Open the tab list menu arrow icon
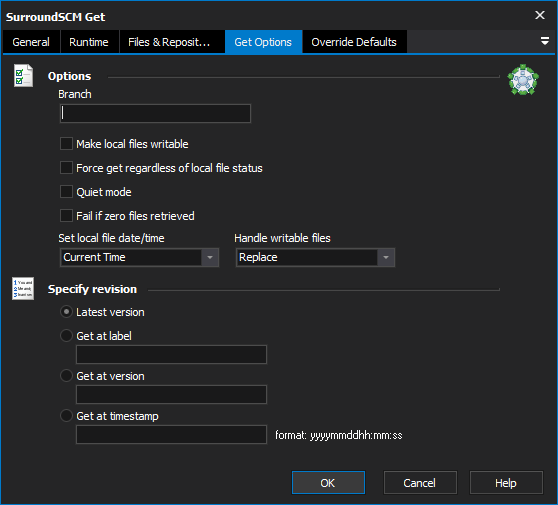Screen dimensions: 558x505 pos(544,41)
